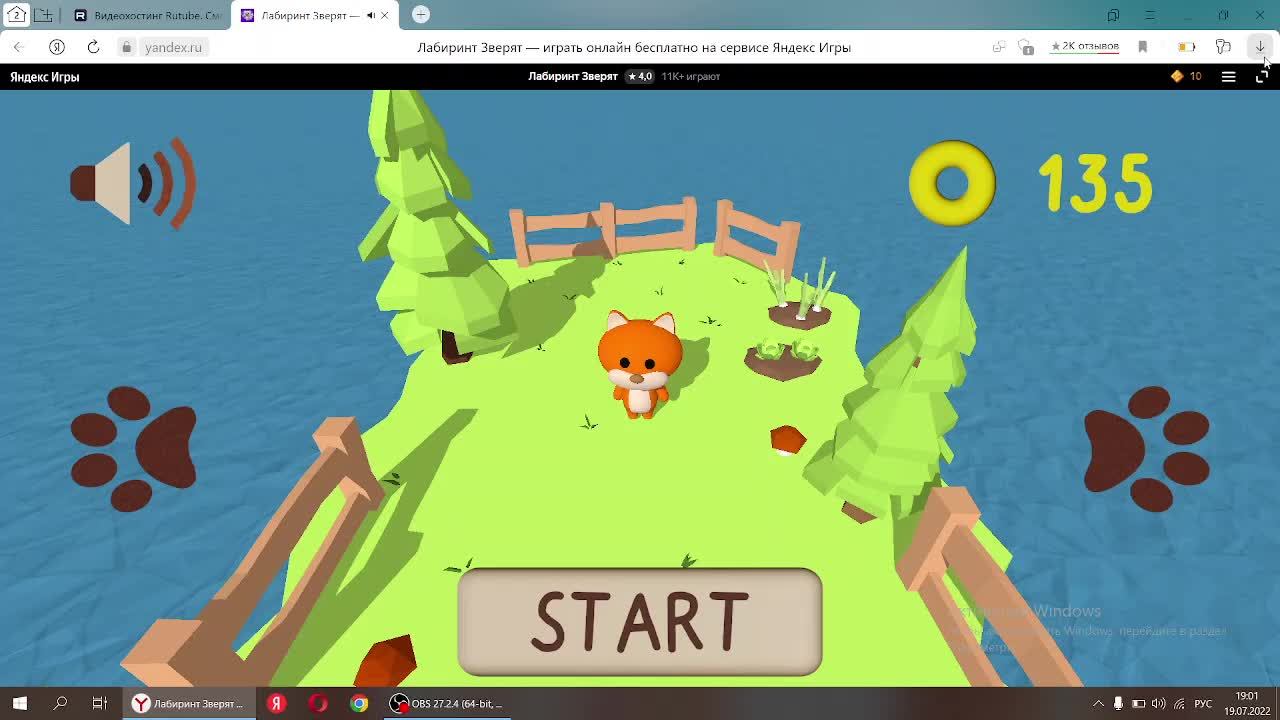
Task: Open the Yandex Games home link
Action: (45, 77)
